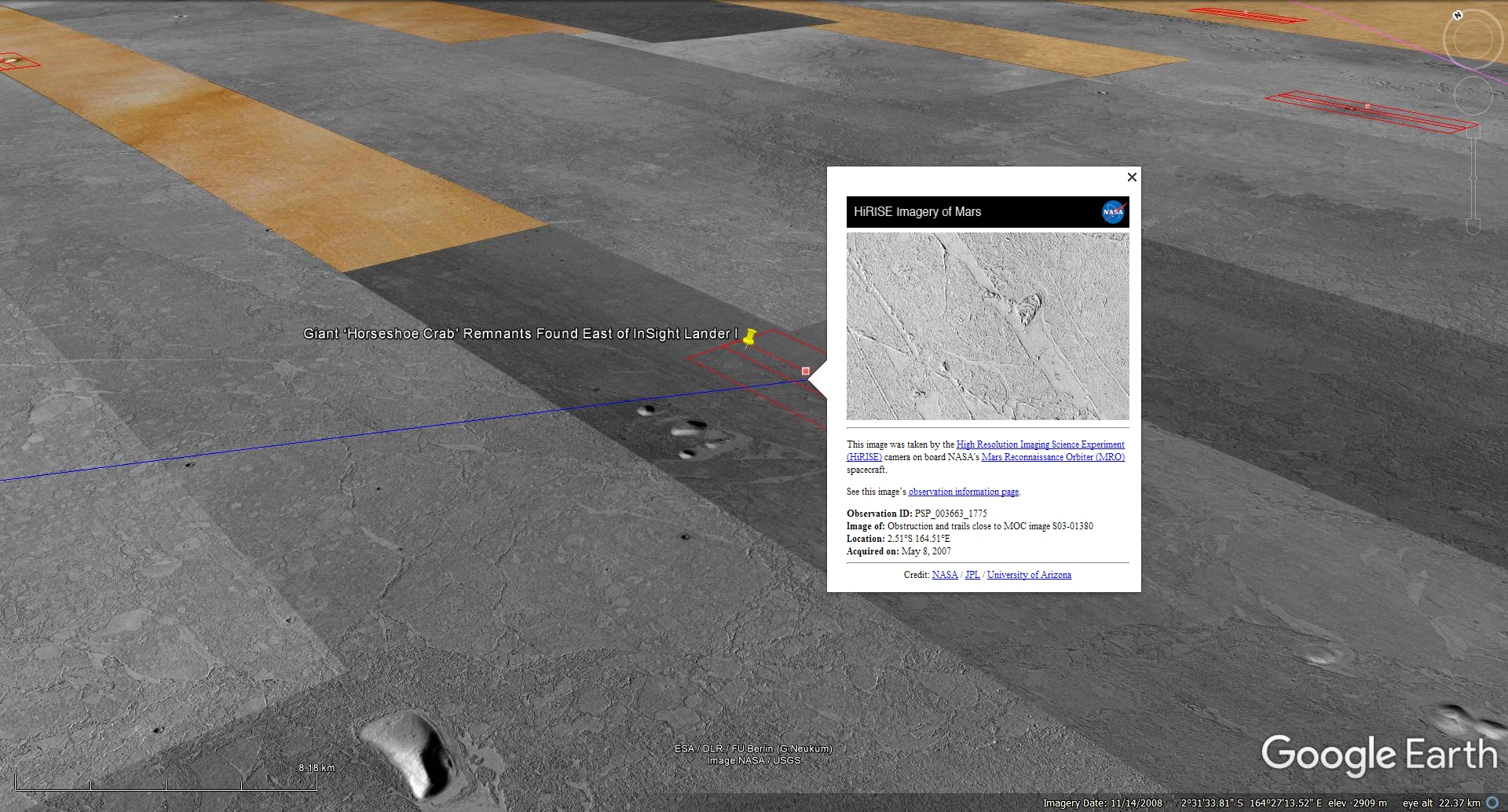Click the zoom out end of slider
Image resolution: width=1508 pixels, height=812 pixels.
(1473, 227)
